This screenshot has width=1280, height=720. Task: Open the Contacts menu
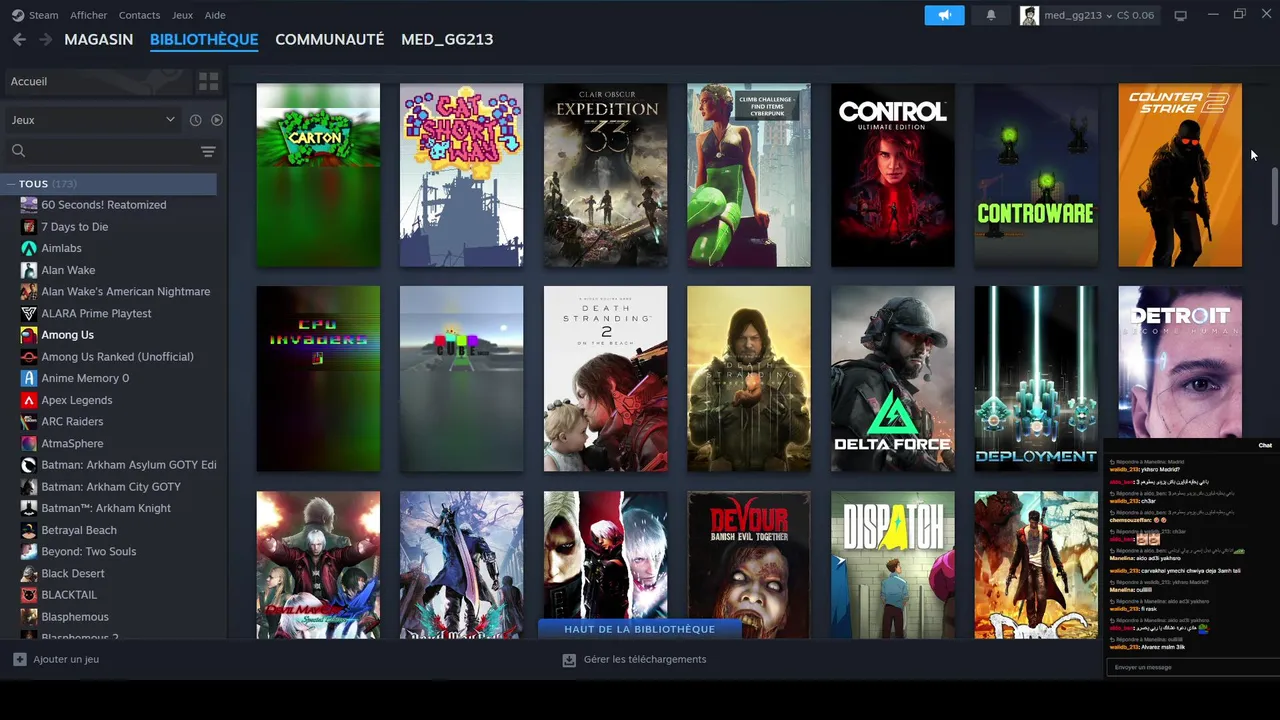(x=139, y=15)
